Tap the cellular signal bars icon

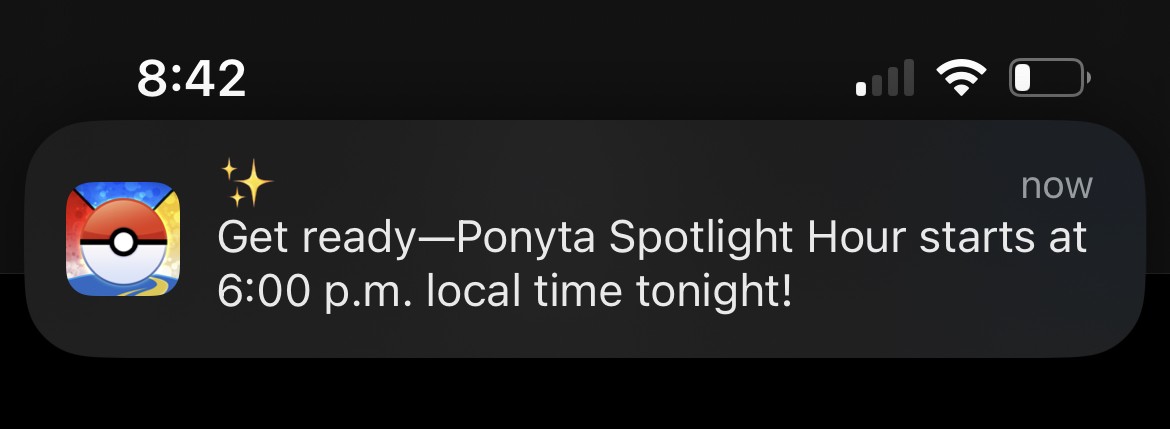885,78
